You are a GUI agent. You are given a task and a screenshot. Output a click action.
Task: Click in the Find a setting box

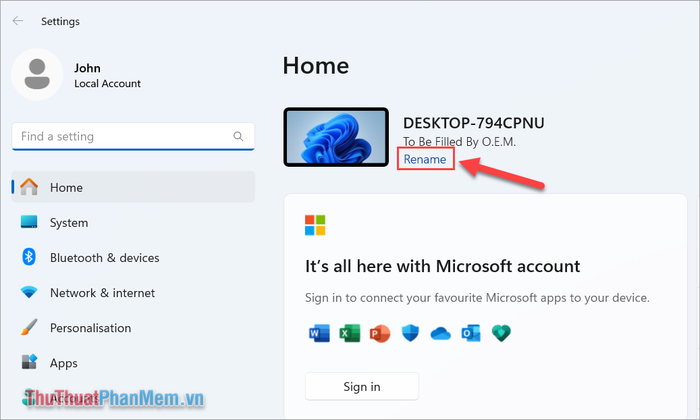pyautogui.click(x=120, y=136)
